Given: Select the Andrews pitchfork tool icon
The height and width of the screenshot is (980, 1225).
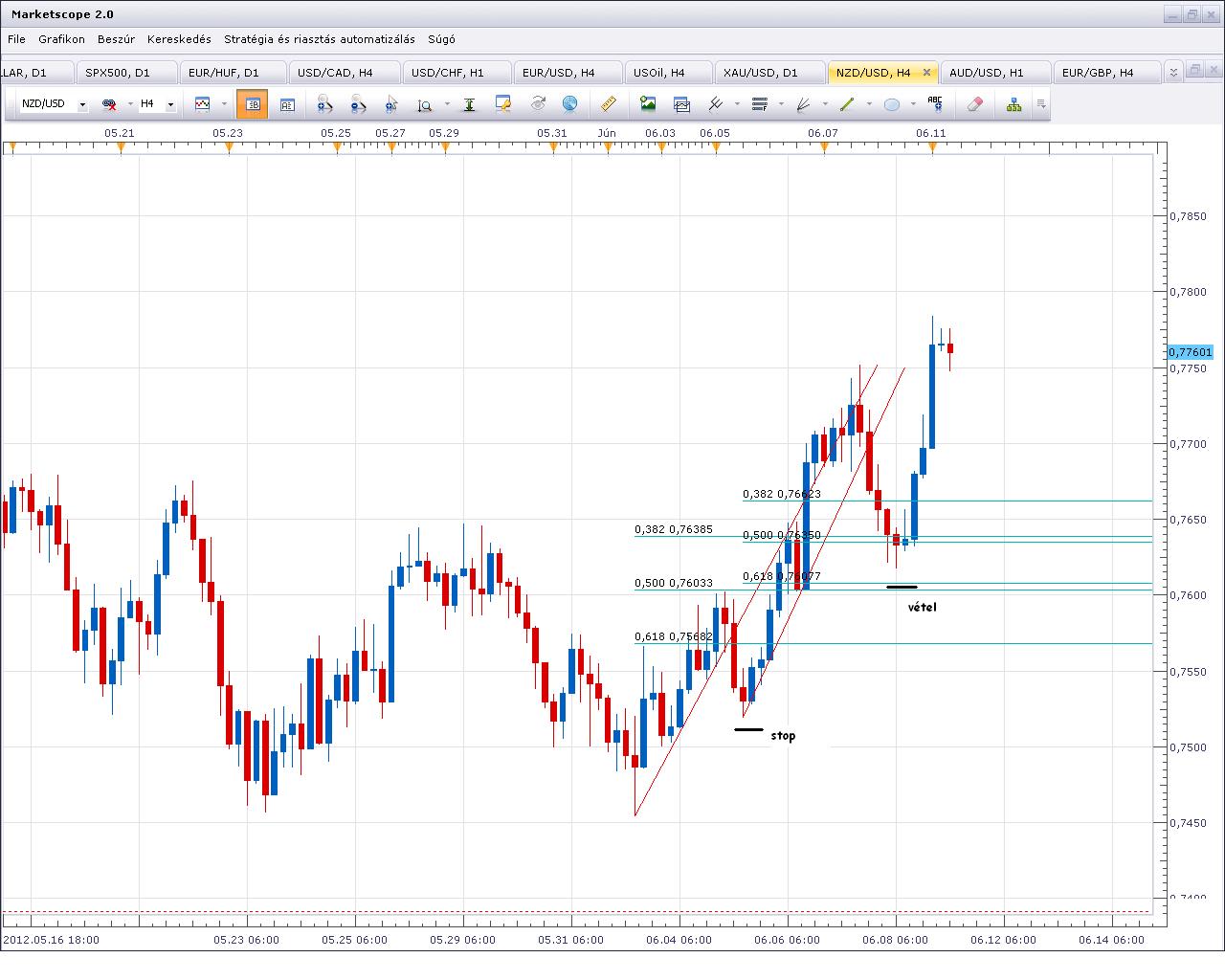Looking at the screenshot, I should click(x=715, y=104).
